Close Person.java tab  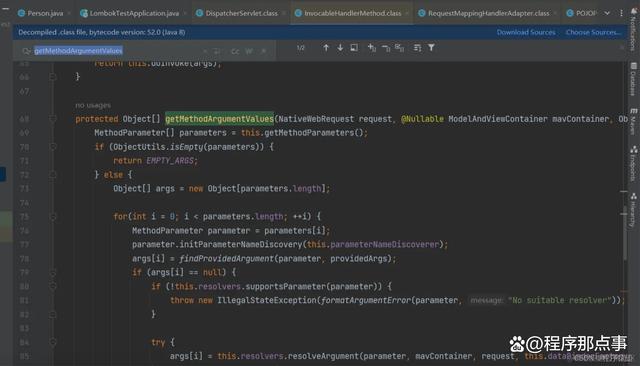tap(69, 13)
